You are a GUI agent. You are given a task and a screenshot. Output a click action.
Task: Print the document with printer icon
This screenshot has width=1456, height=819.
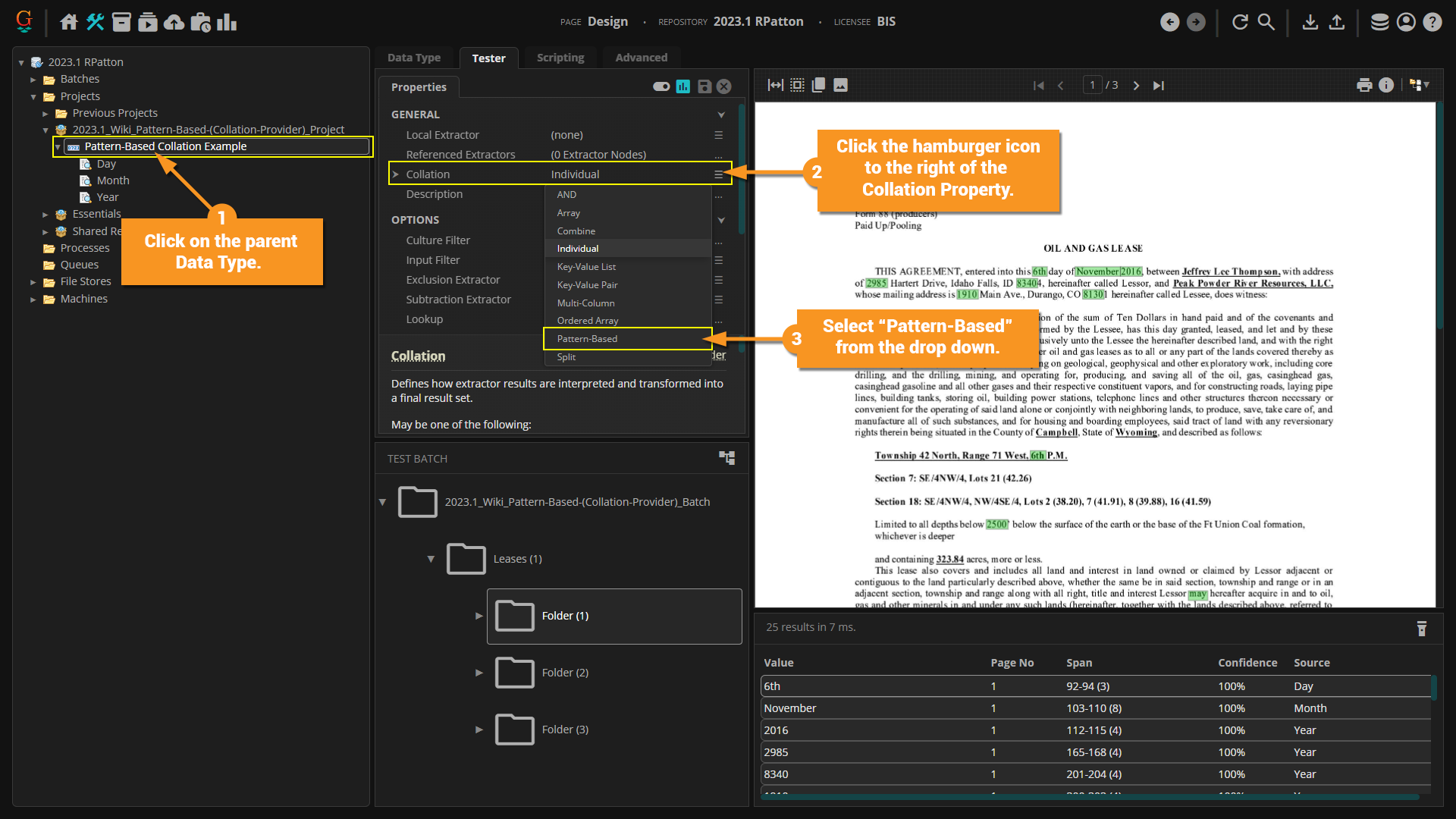(x=1364, y=85)
